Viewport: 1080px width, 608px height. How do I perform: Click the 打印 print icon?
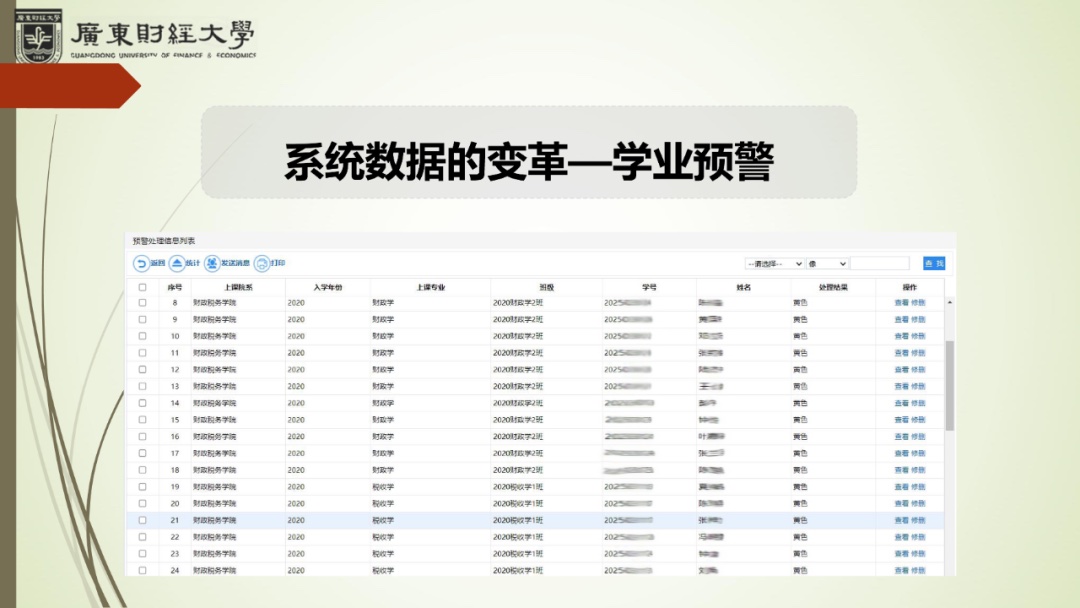point(261,264)
